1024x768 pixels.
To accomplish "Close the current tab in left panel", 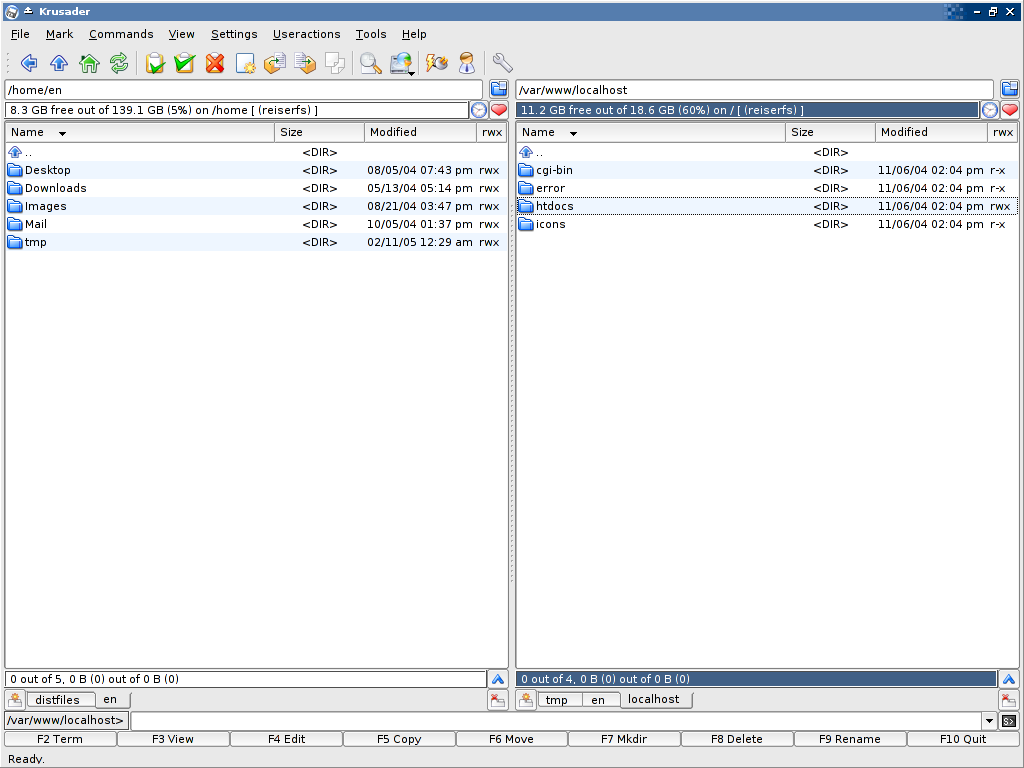I will (498, 700).
